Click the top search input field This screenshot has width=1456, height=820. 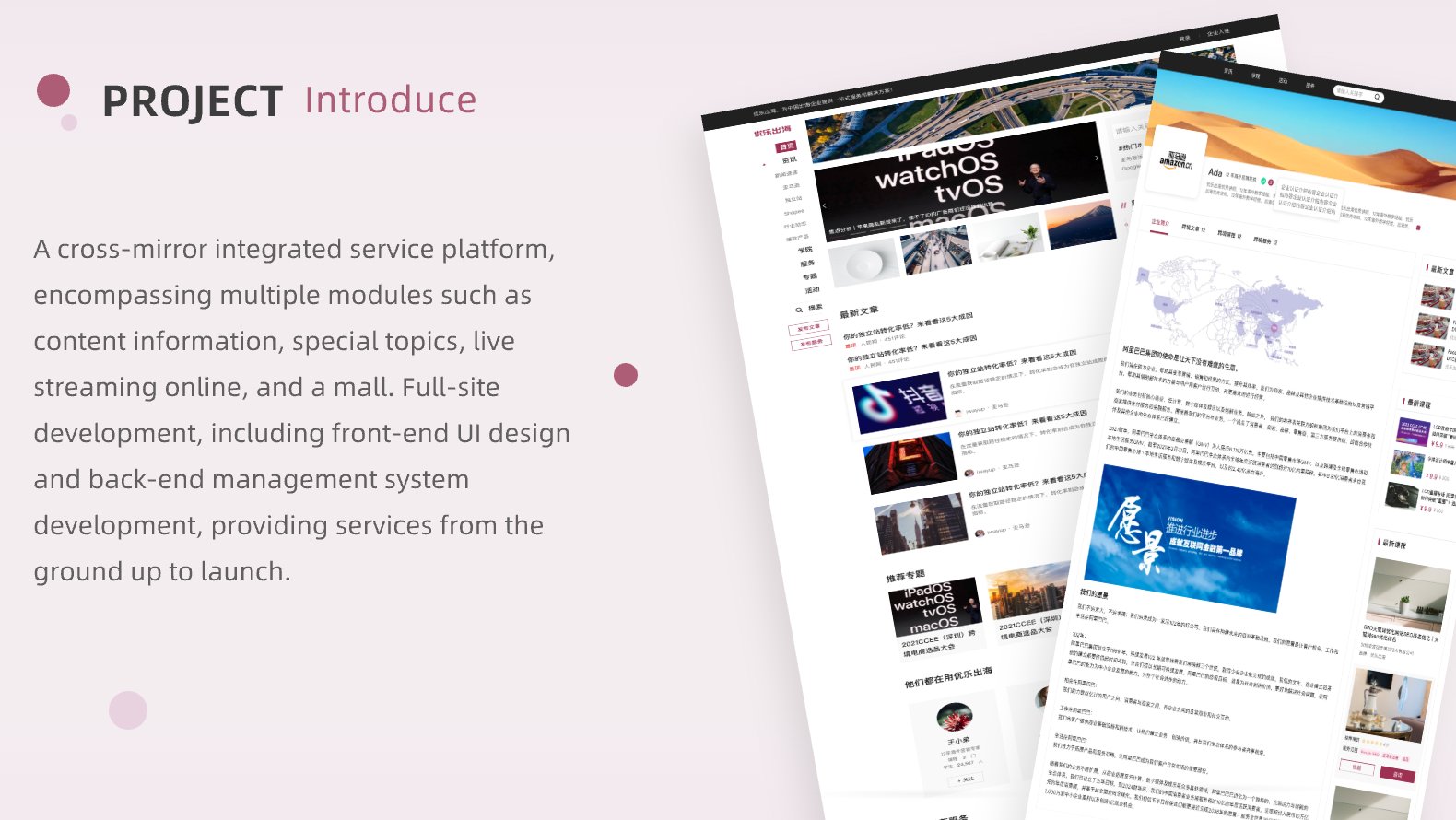click(1351, 92)
